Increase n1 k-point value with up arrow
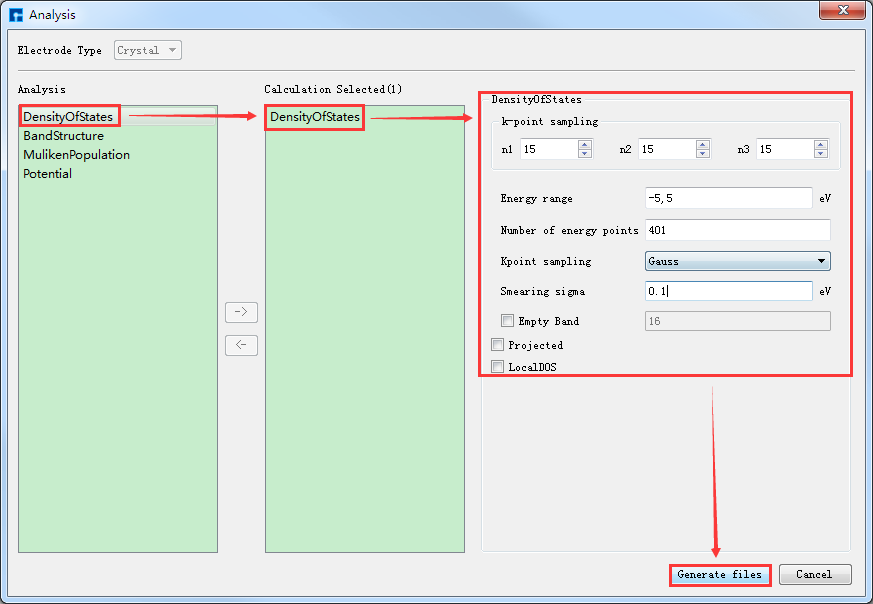 tap(585, 144)
